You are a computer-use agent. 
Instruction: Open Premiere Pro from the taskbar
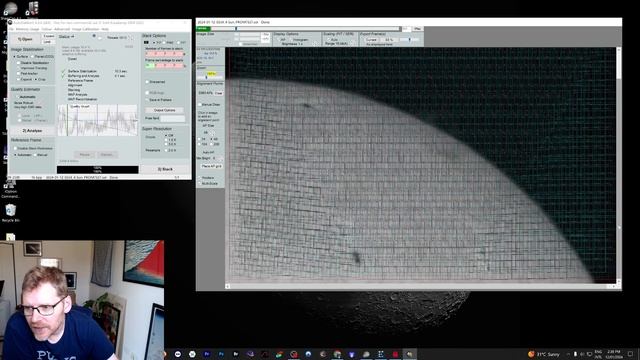click(x=207, y=354)
